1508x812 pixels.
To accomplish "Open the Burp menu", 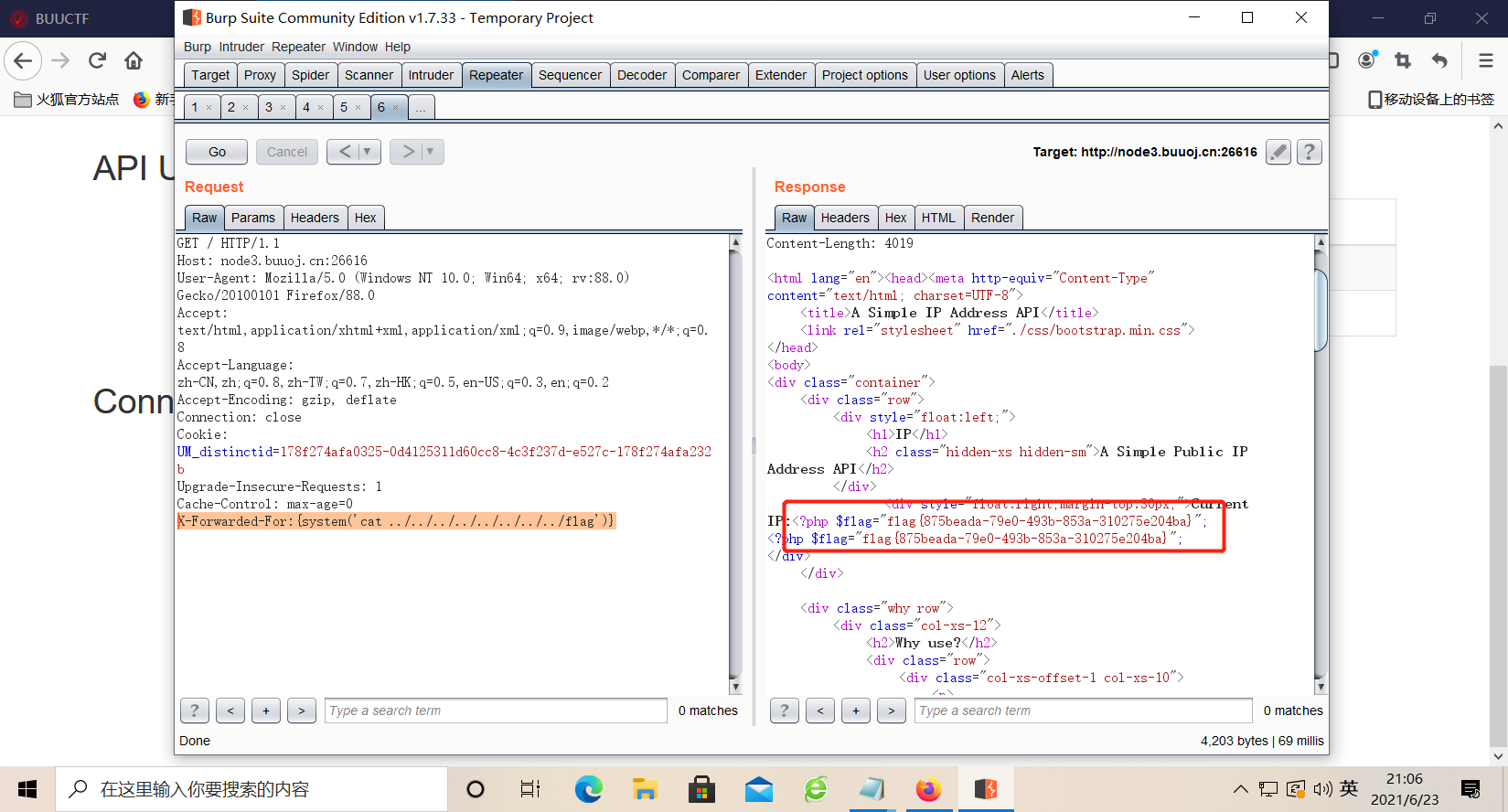I will tap(198, 47).
